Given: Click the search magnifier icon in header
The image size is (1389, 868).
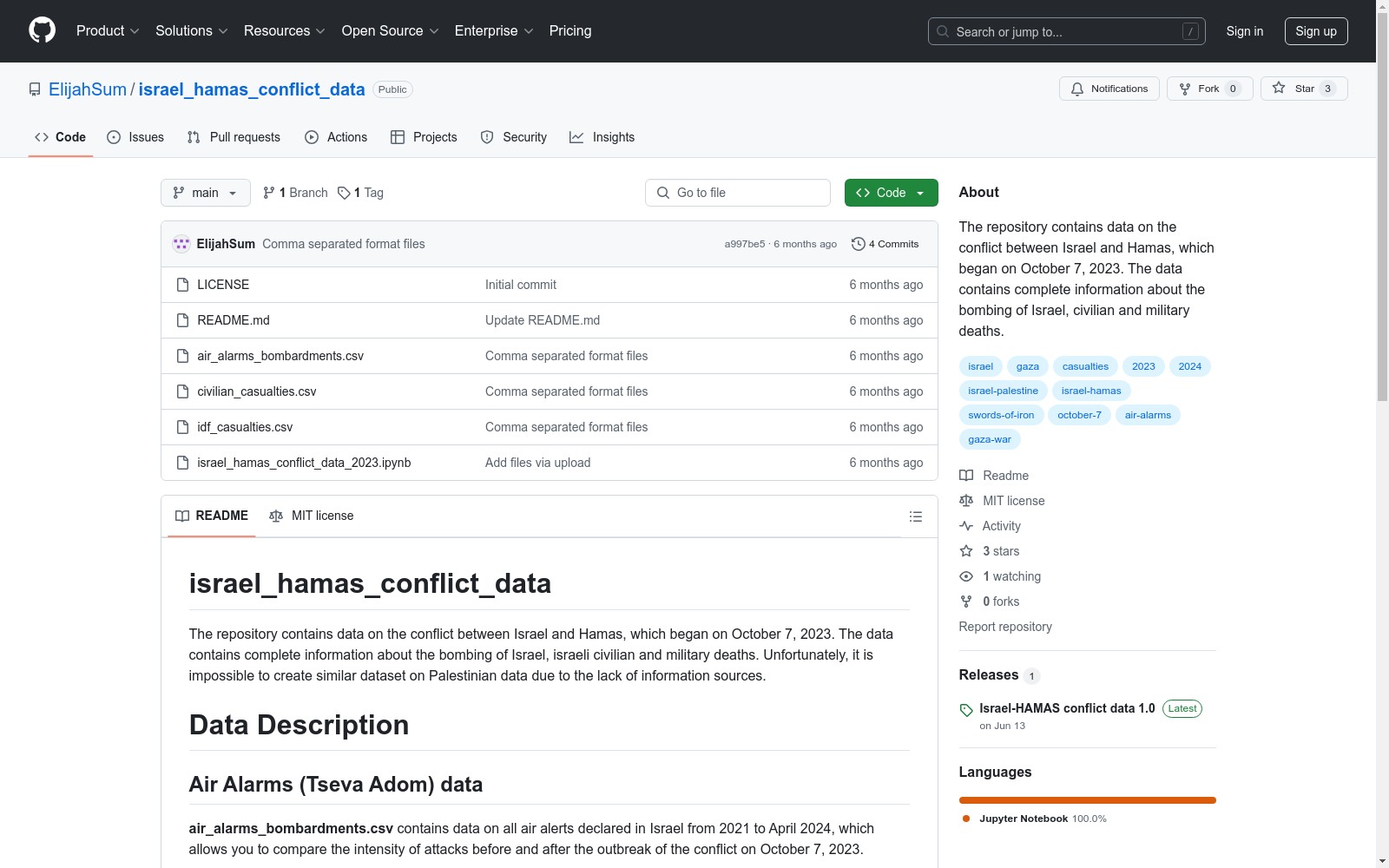Looking at the screenshot, I should click(943, 31).
